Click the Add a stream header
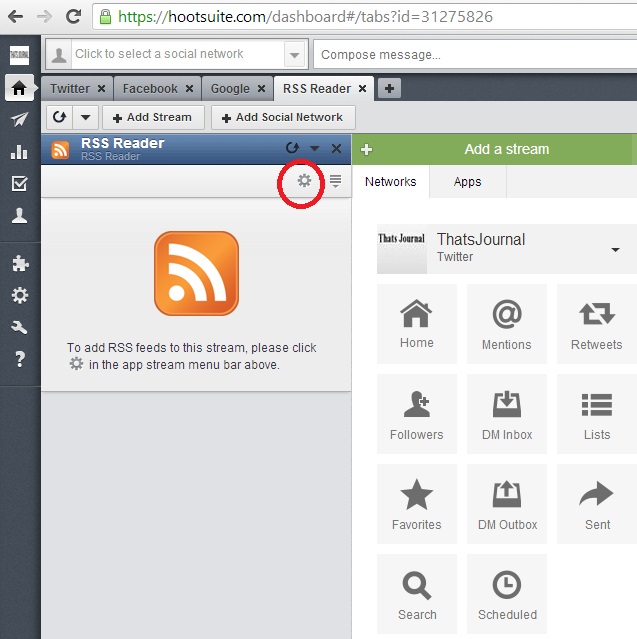The image size is (637, 639). [494, 149]
